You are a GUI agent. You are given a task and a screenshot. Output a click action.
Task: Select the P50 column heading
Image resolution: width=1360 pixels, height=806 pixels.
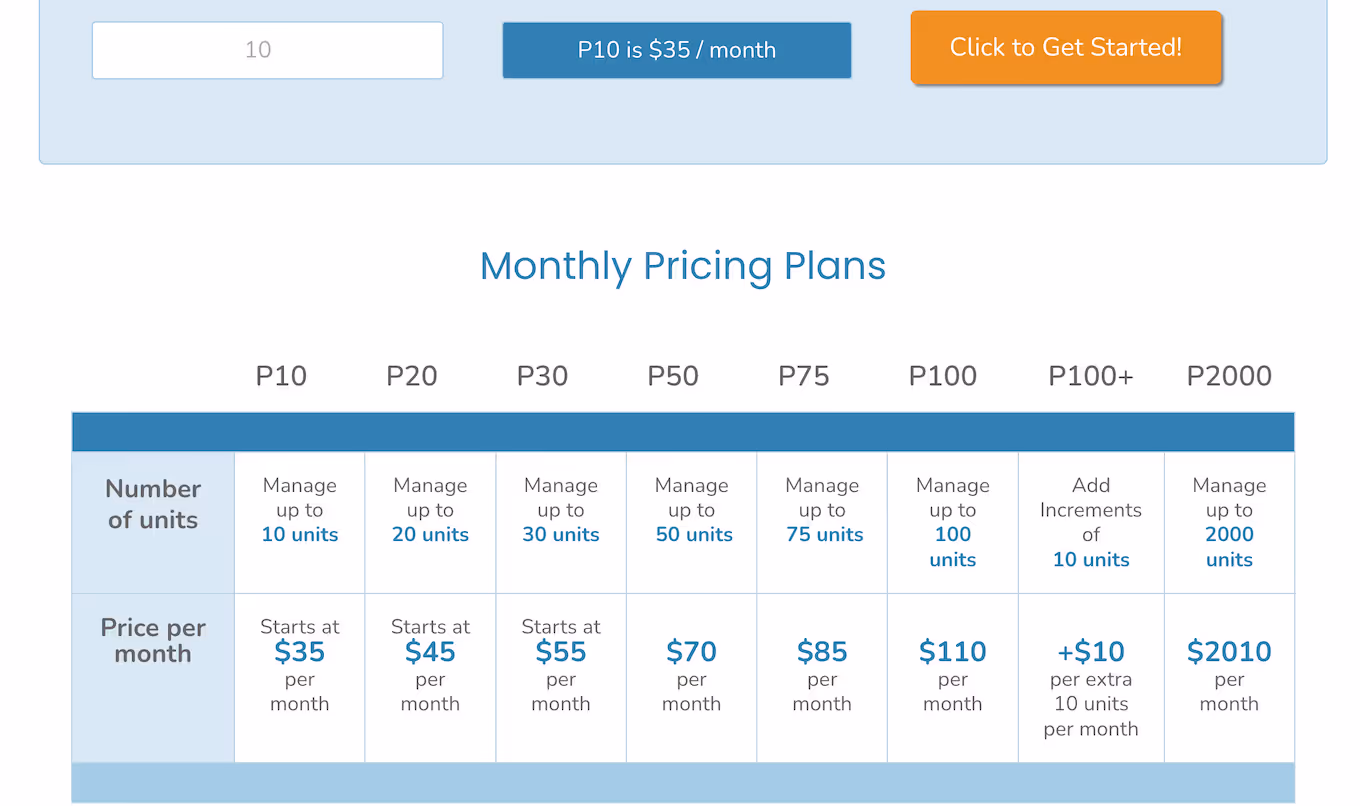[x=672, y=375]
